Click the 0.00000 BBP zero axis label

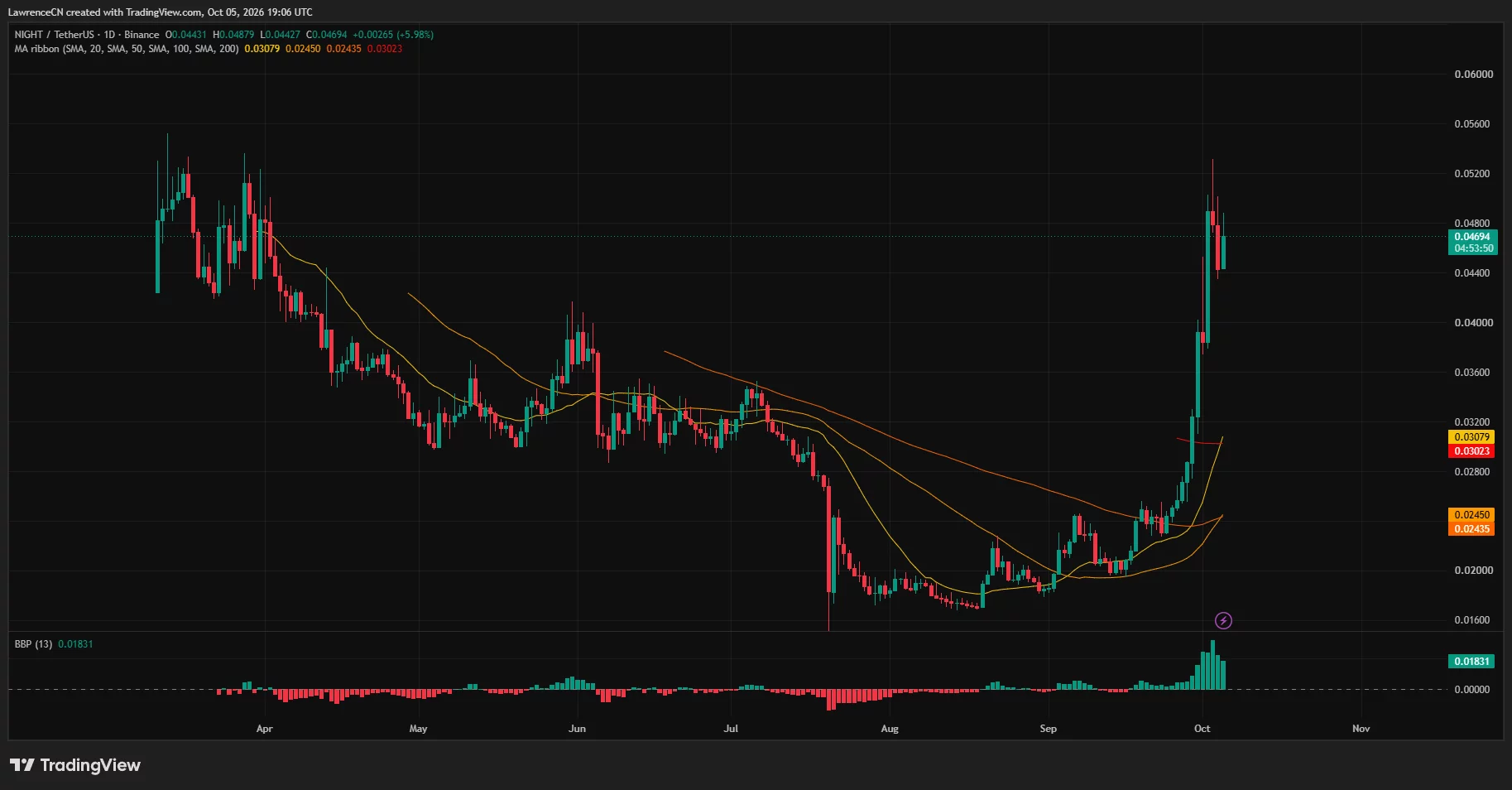1474,690
